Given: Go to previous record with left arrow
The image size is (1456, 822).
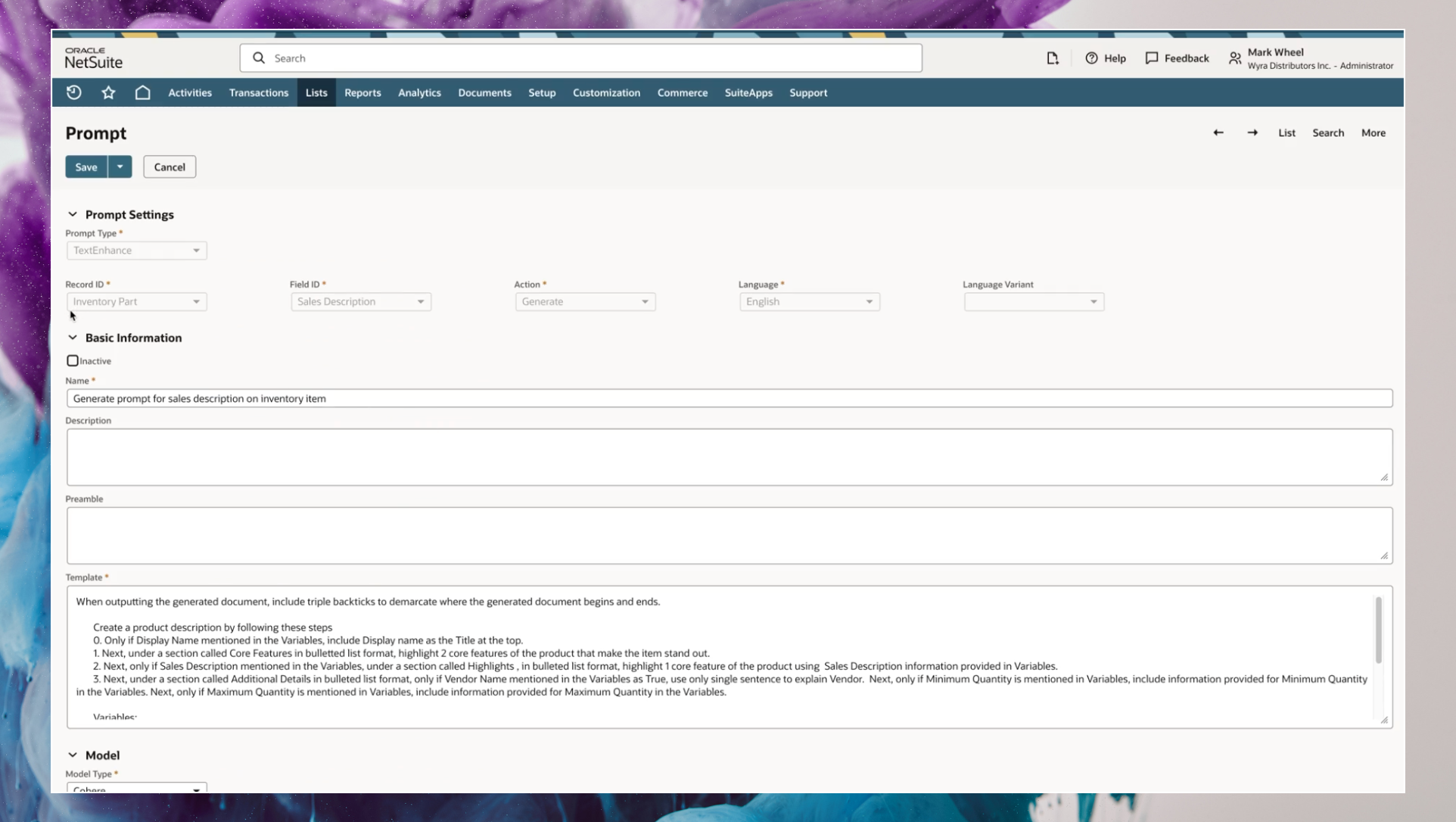Looking at the screenshot, I should [x=1218, y=132].
